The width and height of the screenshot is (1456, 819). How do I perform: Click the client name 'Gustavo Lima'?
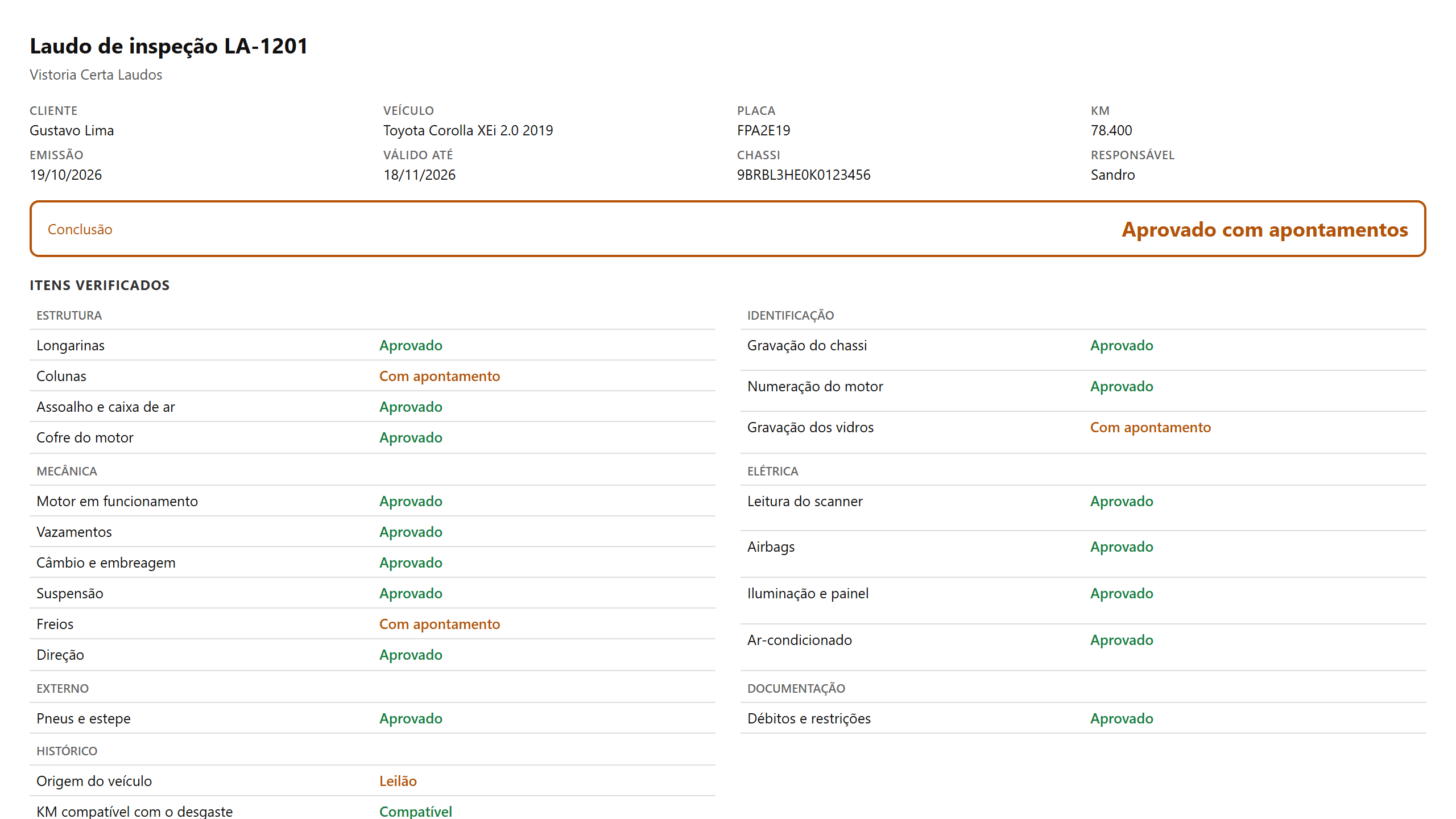tap(72, 130)
